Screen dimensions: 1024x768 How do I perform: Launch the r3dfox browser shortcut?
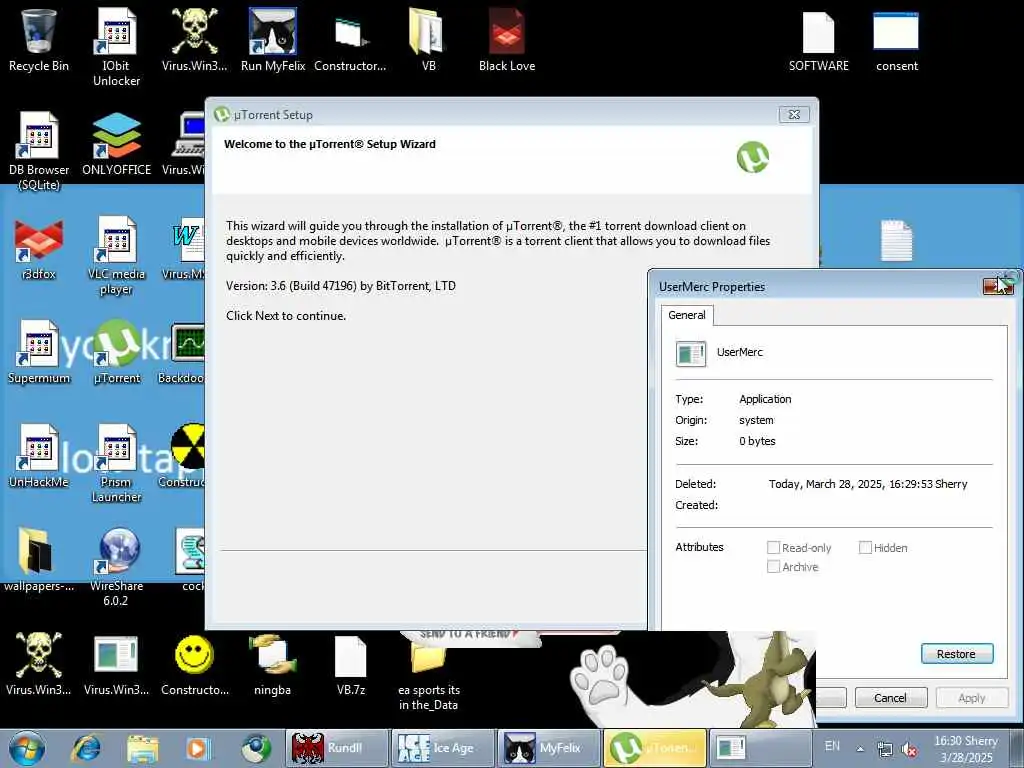click(39, 249)
